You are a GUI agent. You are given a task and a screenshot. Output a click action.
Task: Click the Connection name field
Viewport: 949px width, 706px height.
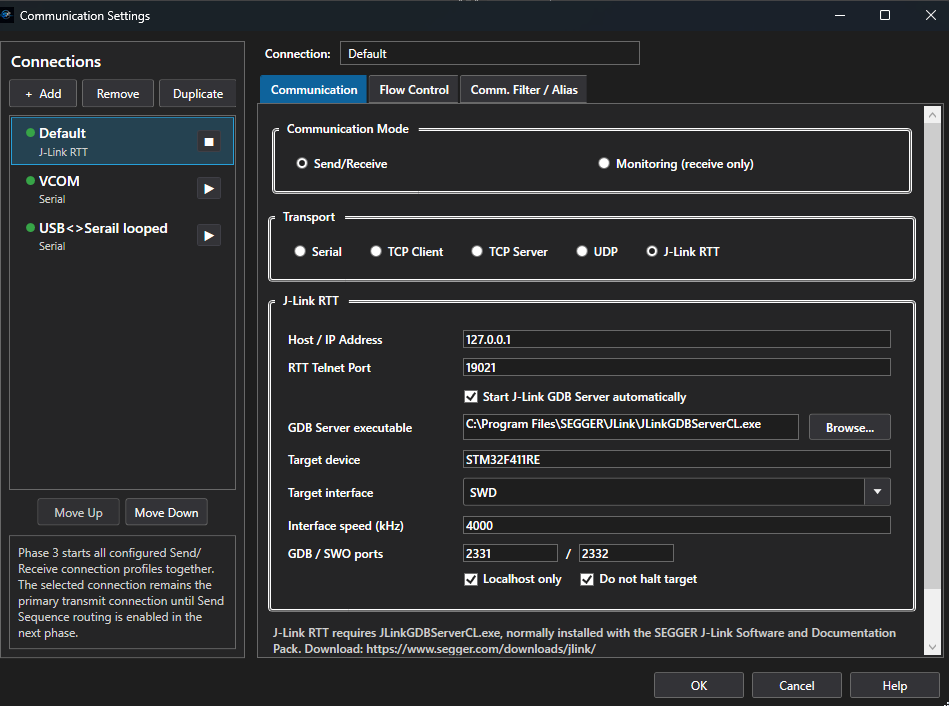(490, 53)
